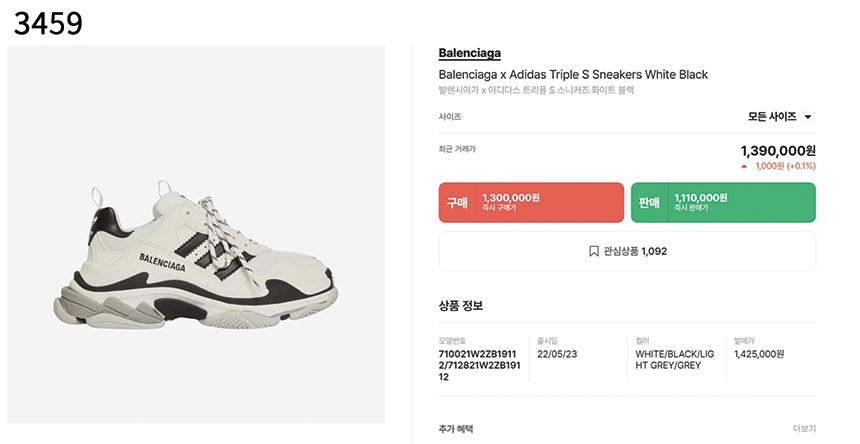Click the 3459 number at top left
Viewport: 860px width, 444px height.
pyautogui.click(x=47, y=22)
